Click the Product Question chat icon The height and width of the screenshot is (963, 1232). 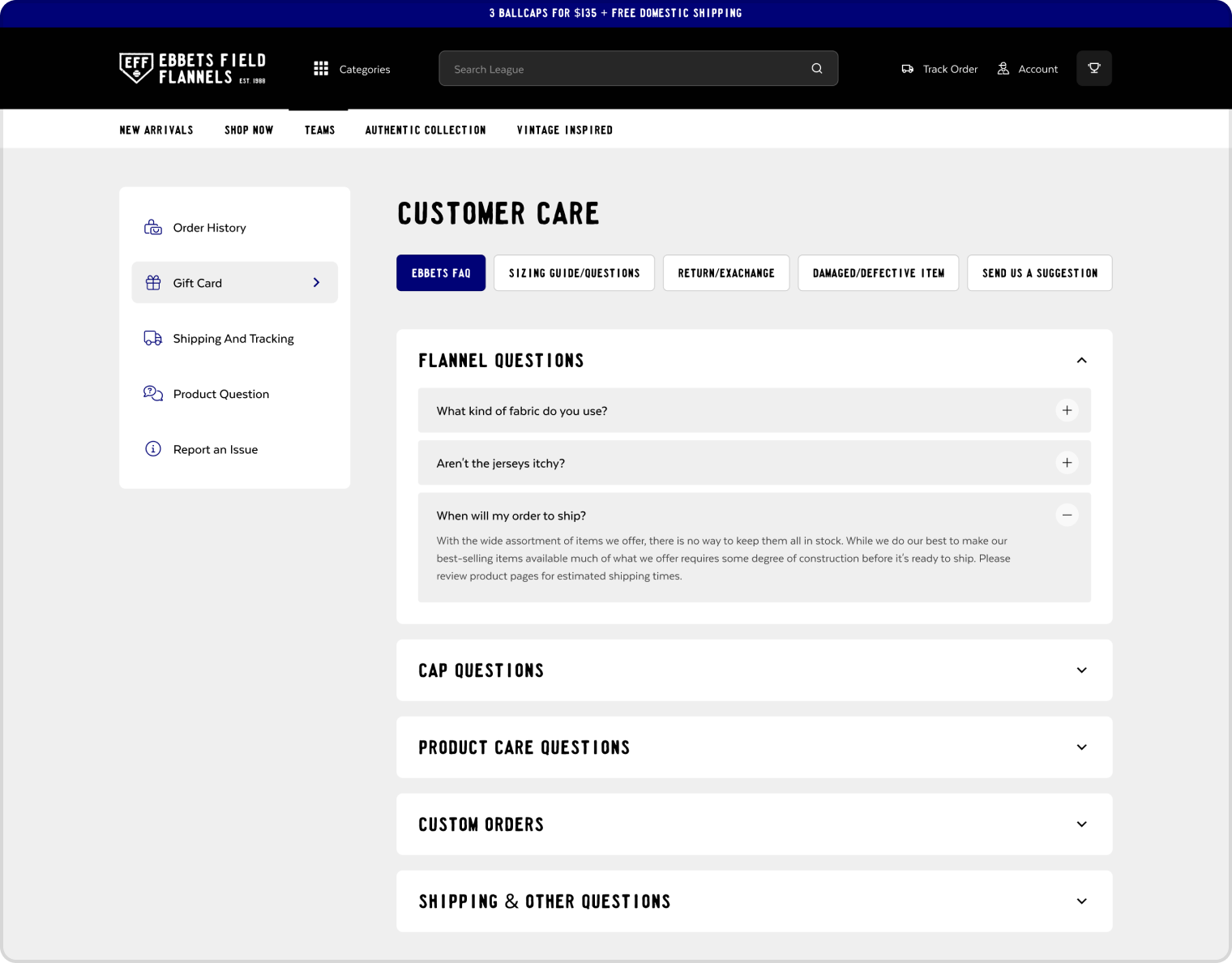tap(153, 394)
